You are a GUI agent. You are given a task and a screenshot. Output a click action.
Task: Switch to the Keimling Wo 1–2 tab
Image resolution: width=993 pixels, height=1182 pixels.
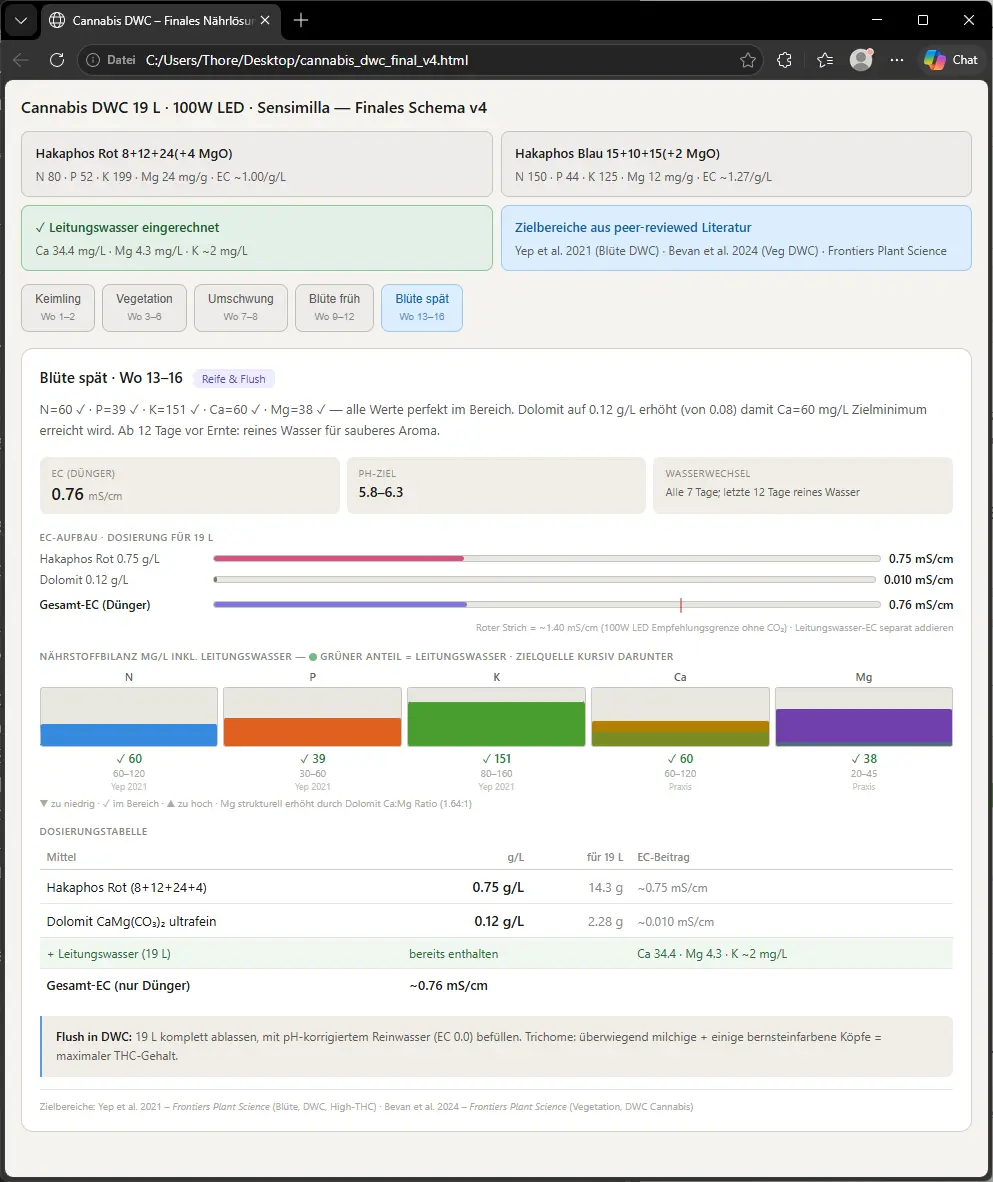click(x=58, y=307)
